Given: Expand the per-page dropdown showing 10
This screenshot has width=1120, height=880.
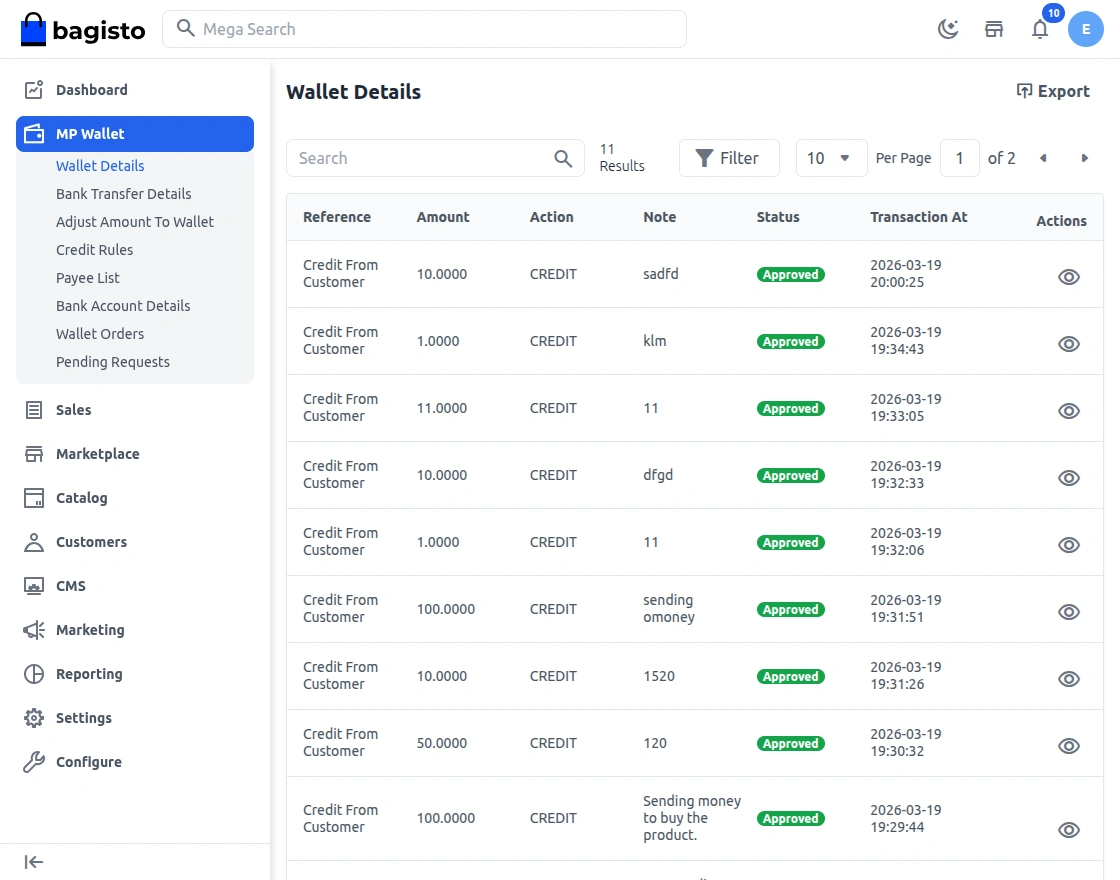Looking at the screenshot, I should coord(831,158).
